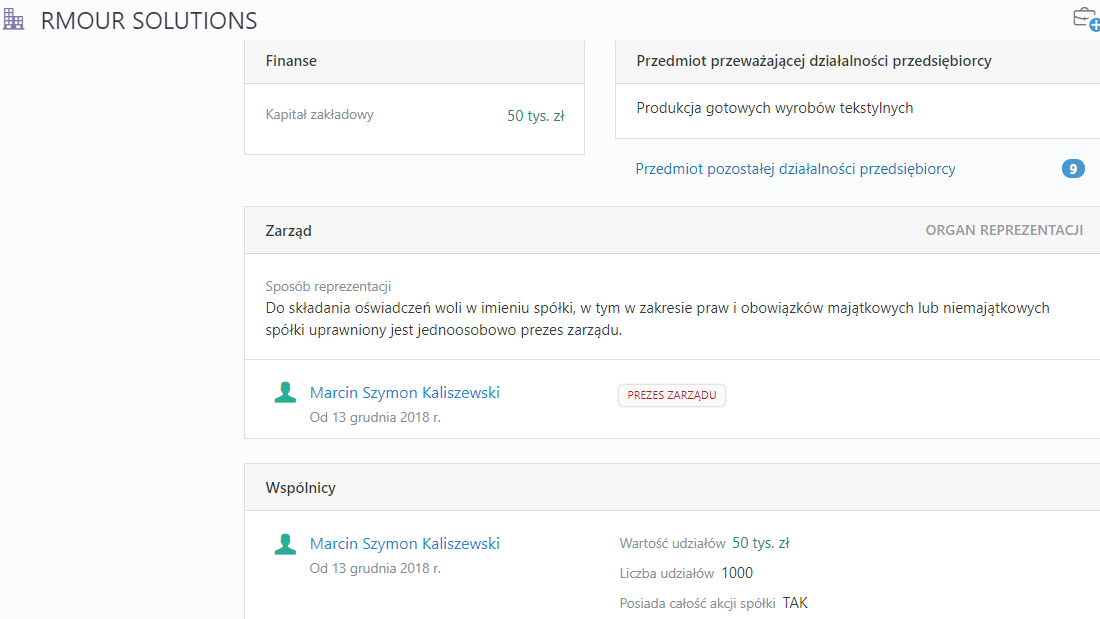This screenshot has width=1100, height=619.
Task: Click the person icon in the Wspólnicy section
Action: pos(285,544)
